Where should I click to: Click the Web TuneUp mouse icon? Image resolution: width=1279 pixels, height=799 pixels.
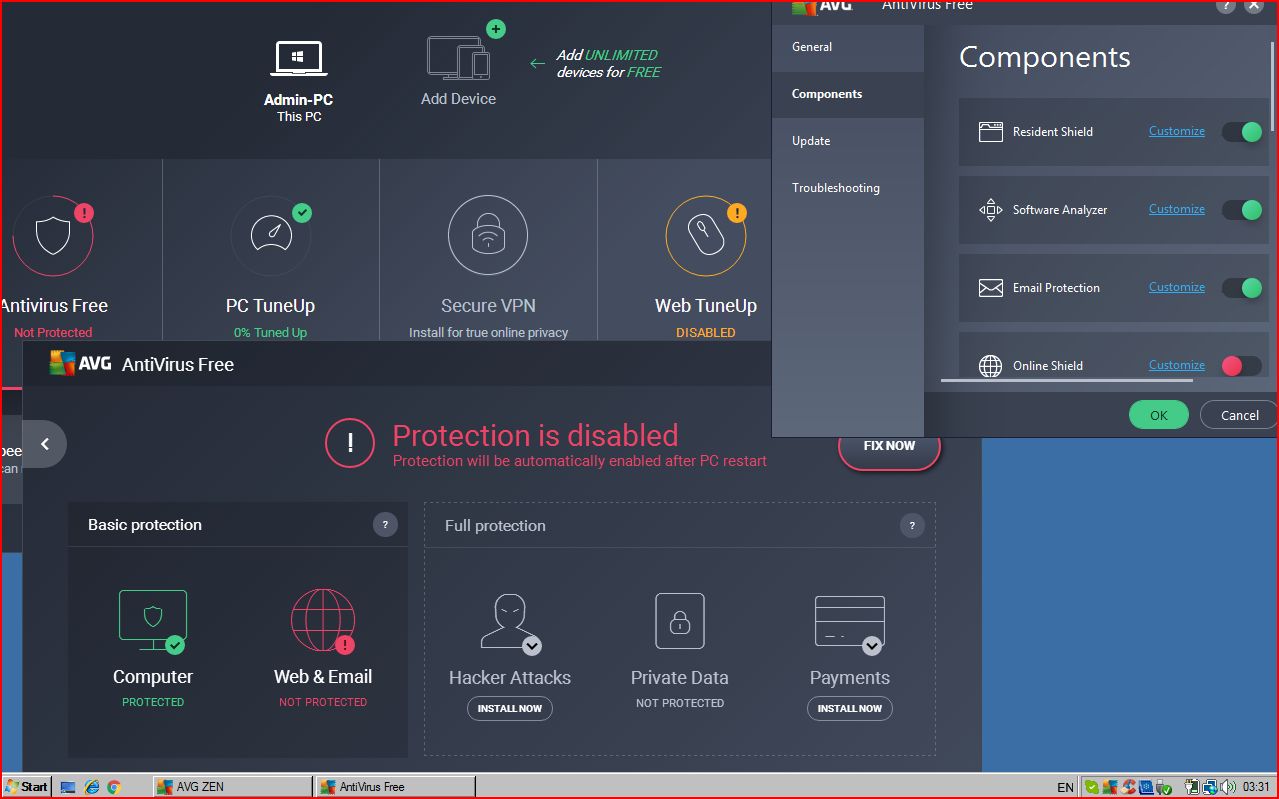tap(704, 235)
